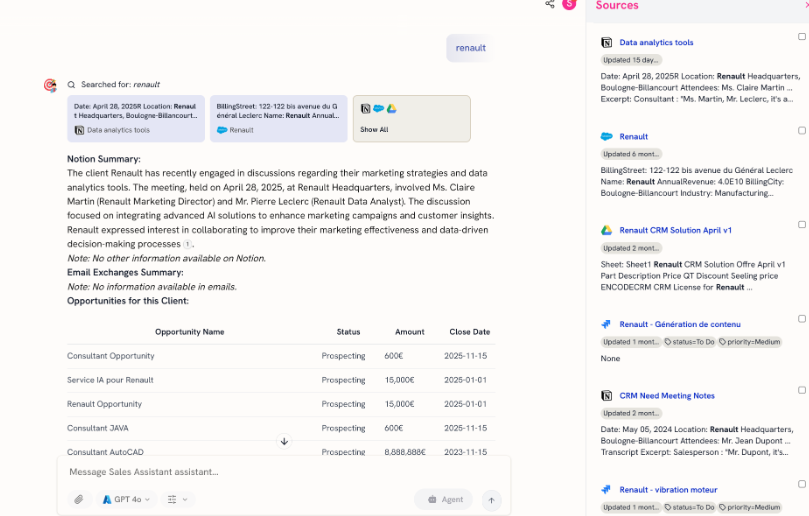Click the search magnifier icon beside 'Searched for'
The image size is (809, 516).
pos(71,85)
